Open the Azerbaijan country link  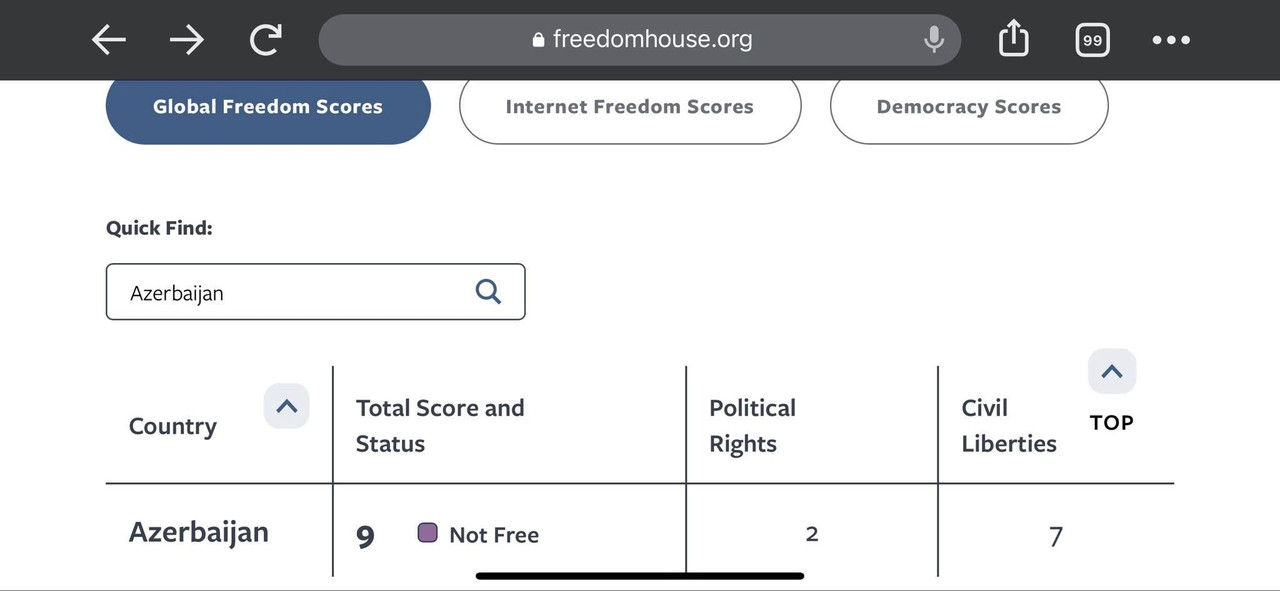(x=199, y=532)
